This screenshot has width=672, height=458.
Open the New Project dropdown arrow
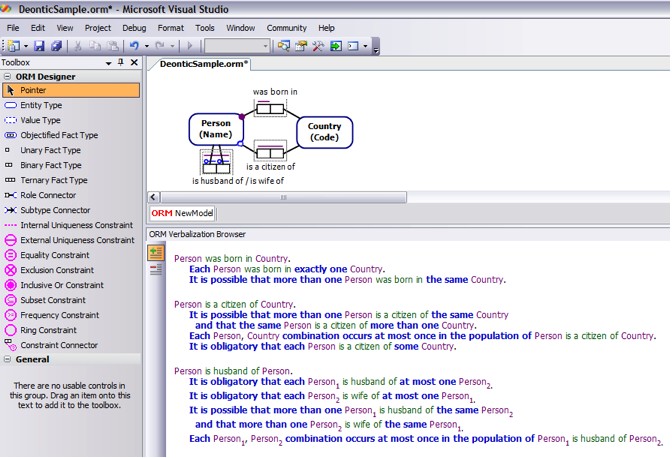[x=26, y=46]
